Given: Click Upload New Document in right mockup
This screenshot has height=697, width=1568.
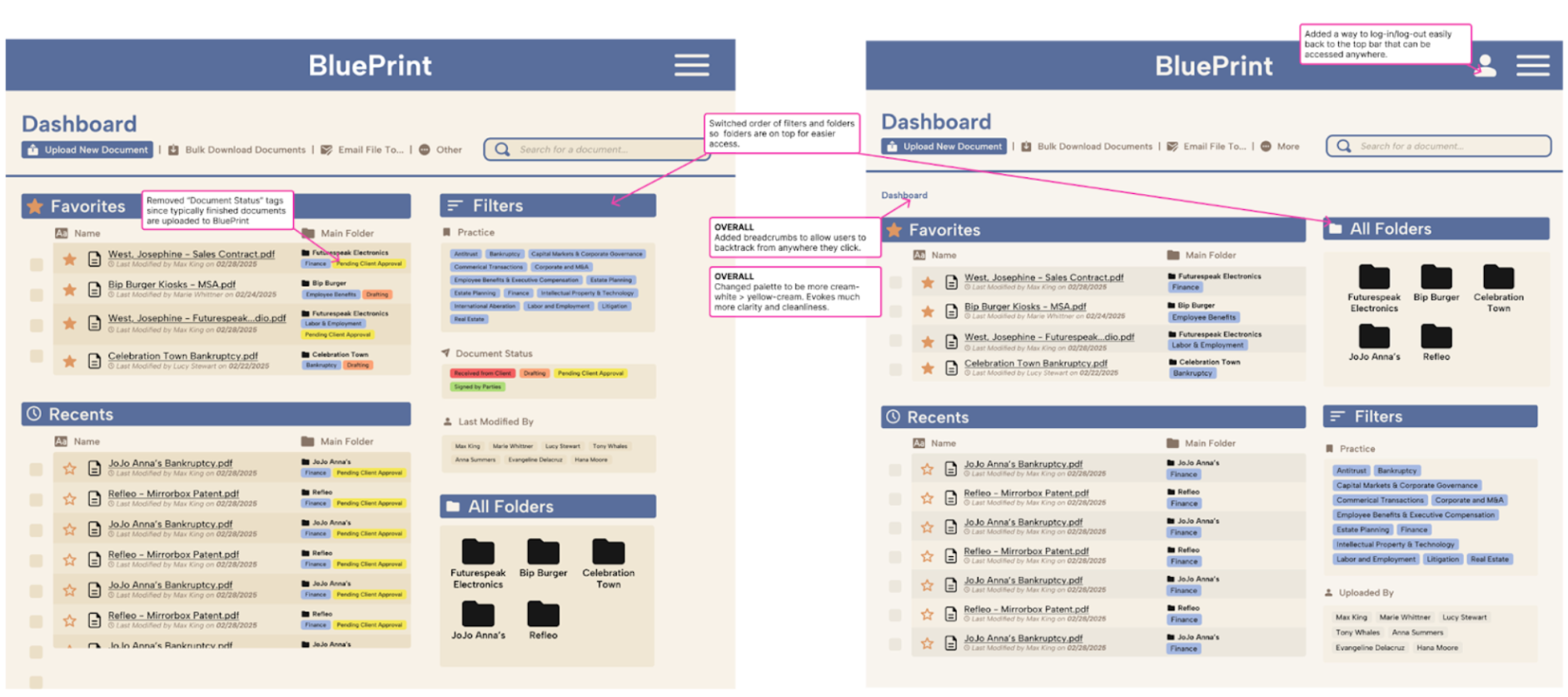Looking at the screenshot, I should pos(943,147).
